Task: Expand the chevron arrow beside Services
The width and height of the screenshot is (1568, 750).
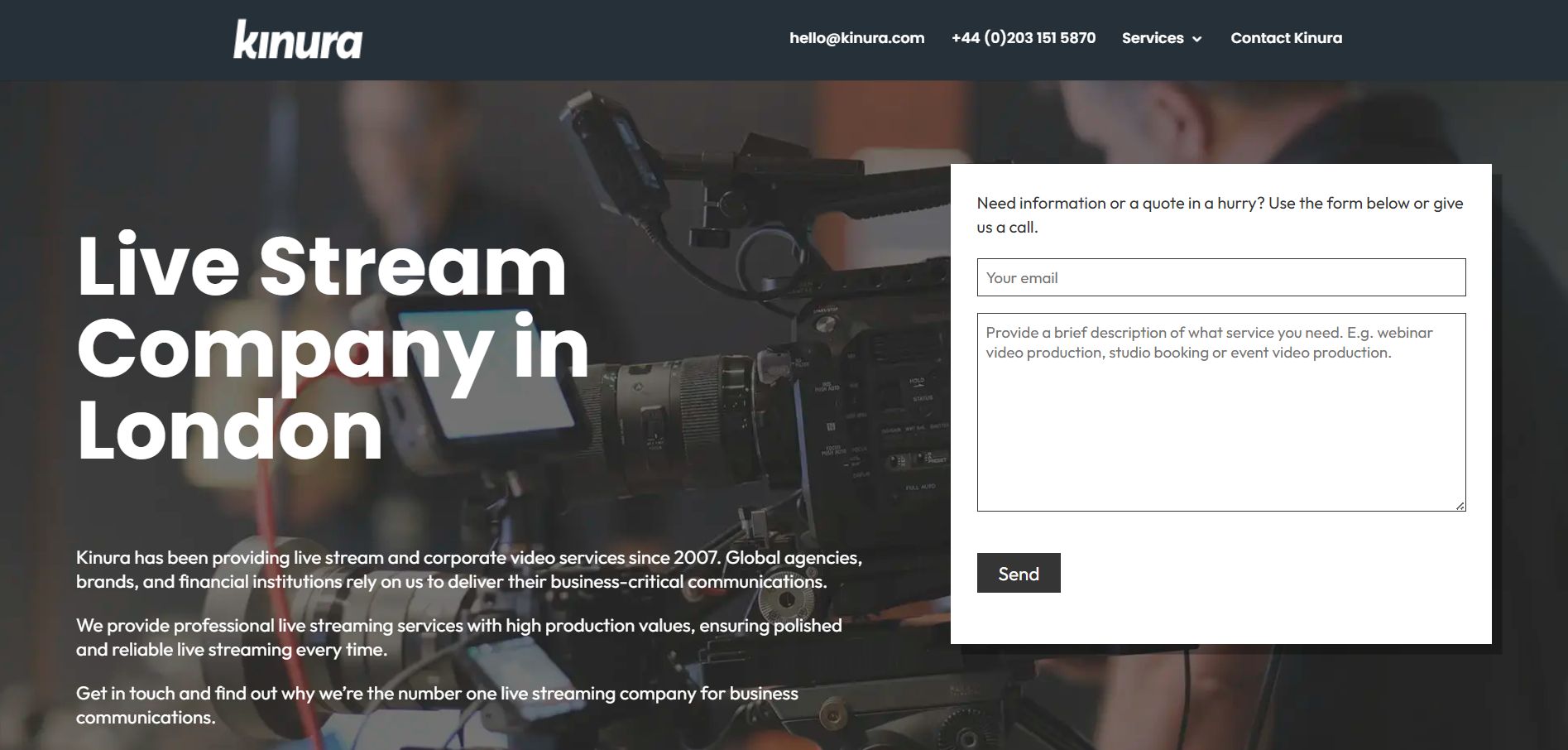Action: pyautogui.click(x=1196, y=39)
